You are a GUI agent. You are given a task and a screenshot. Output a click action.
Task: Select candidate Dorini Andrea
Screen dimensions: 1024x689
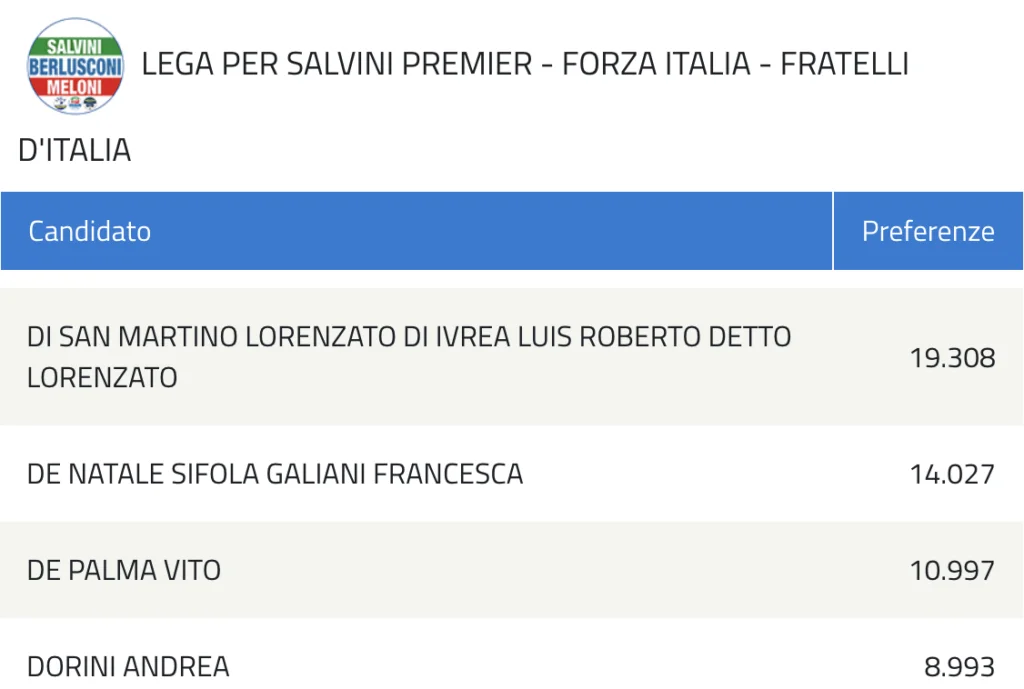click(x=128, y=666)
